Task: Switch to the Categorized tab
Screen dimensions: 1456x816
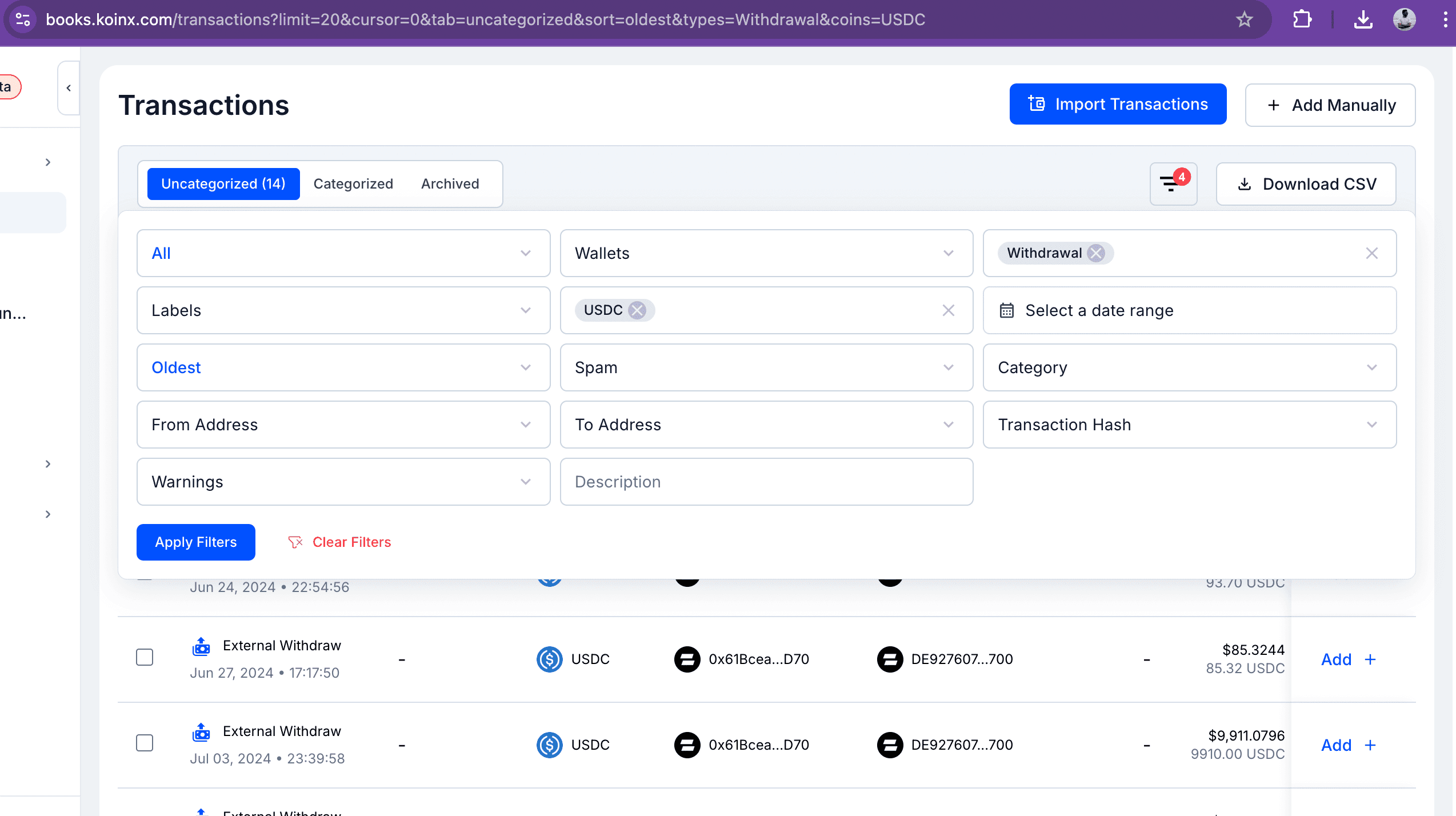Action: tap(353, 184)
